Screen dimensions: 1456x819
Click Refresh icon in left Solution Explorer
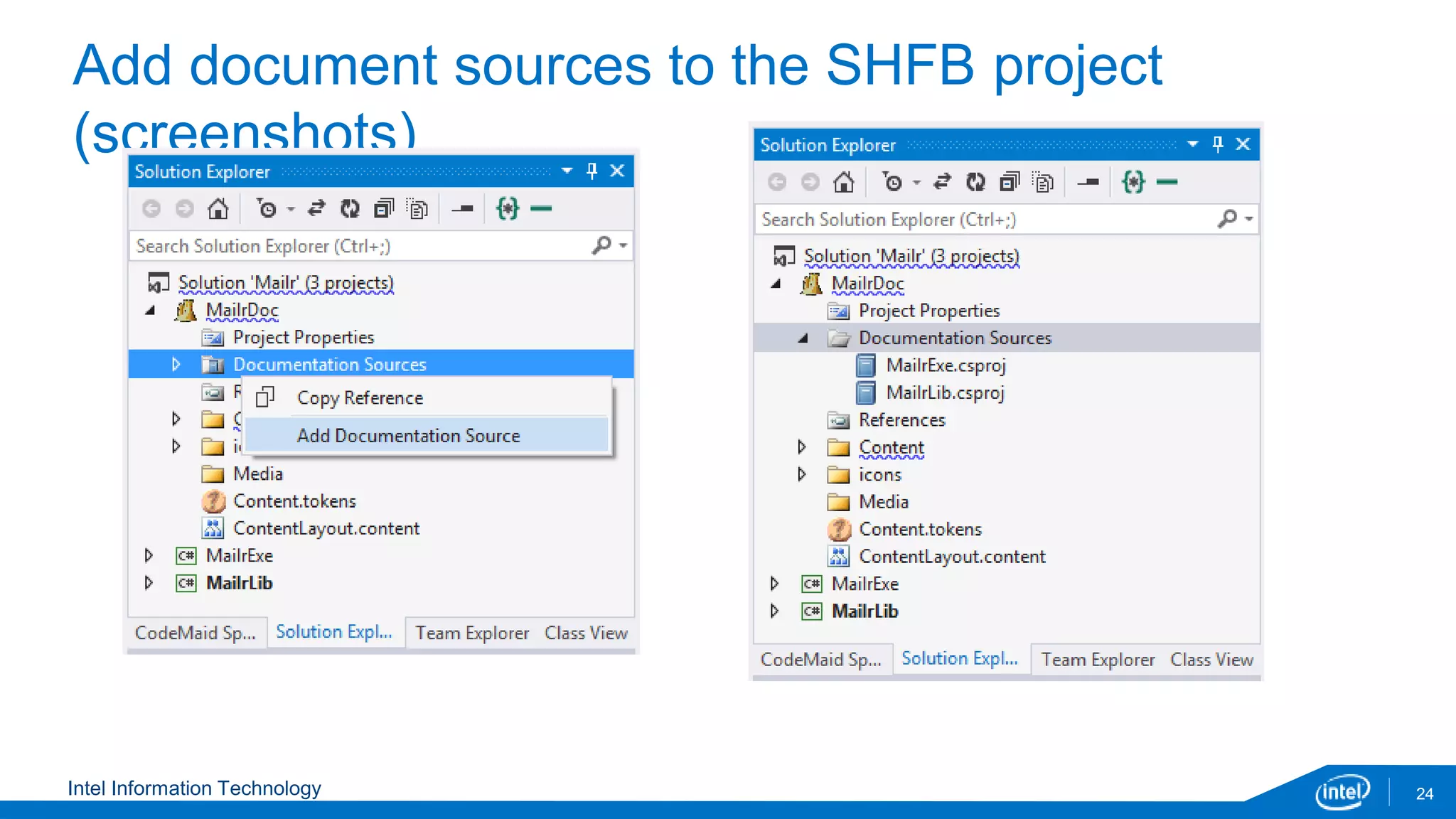click(349, 208)
